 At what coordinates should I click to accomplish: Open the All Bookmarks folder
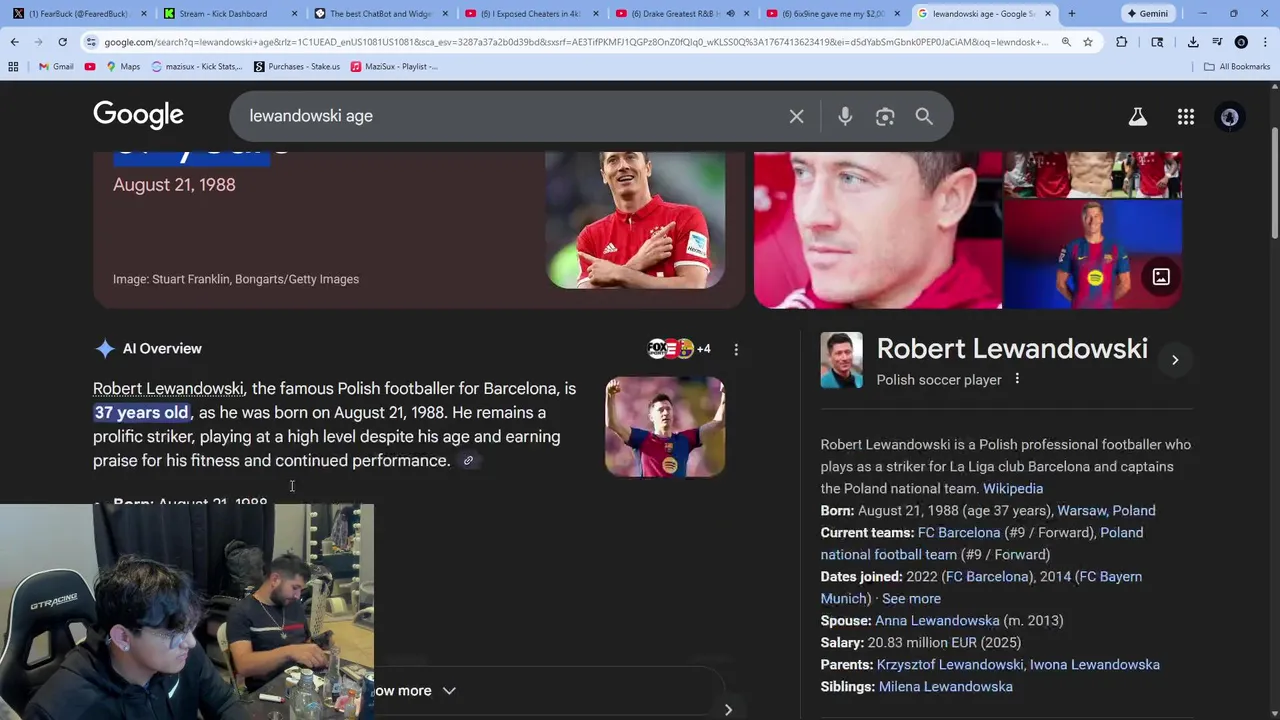[1237, 66]
